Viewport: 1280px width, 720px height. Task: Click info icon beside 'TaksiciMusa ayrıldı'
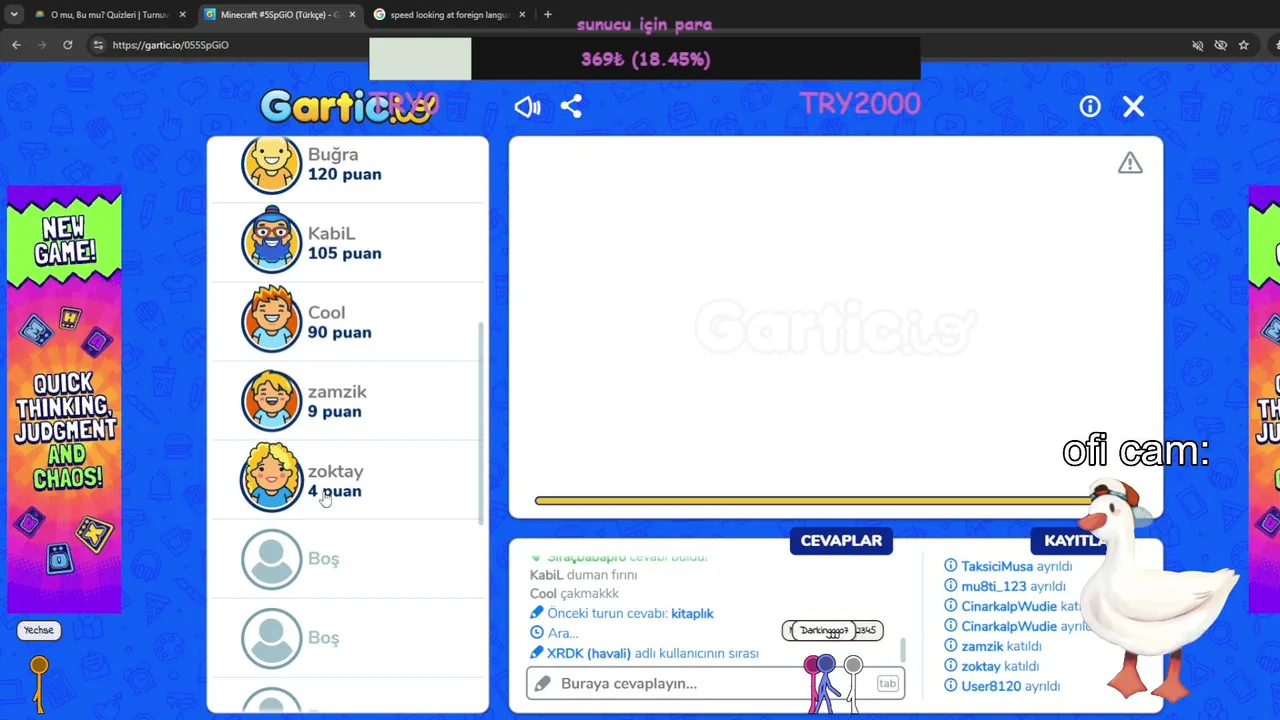pos(951,566)
